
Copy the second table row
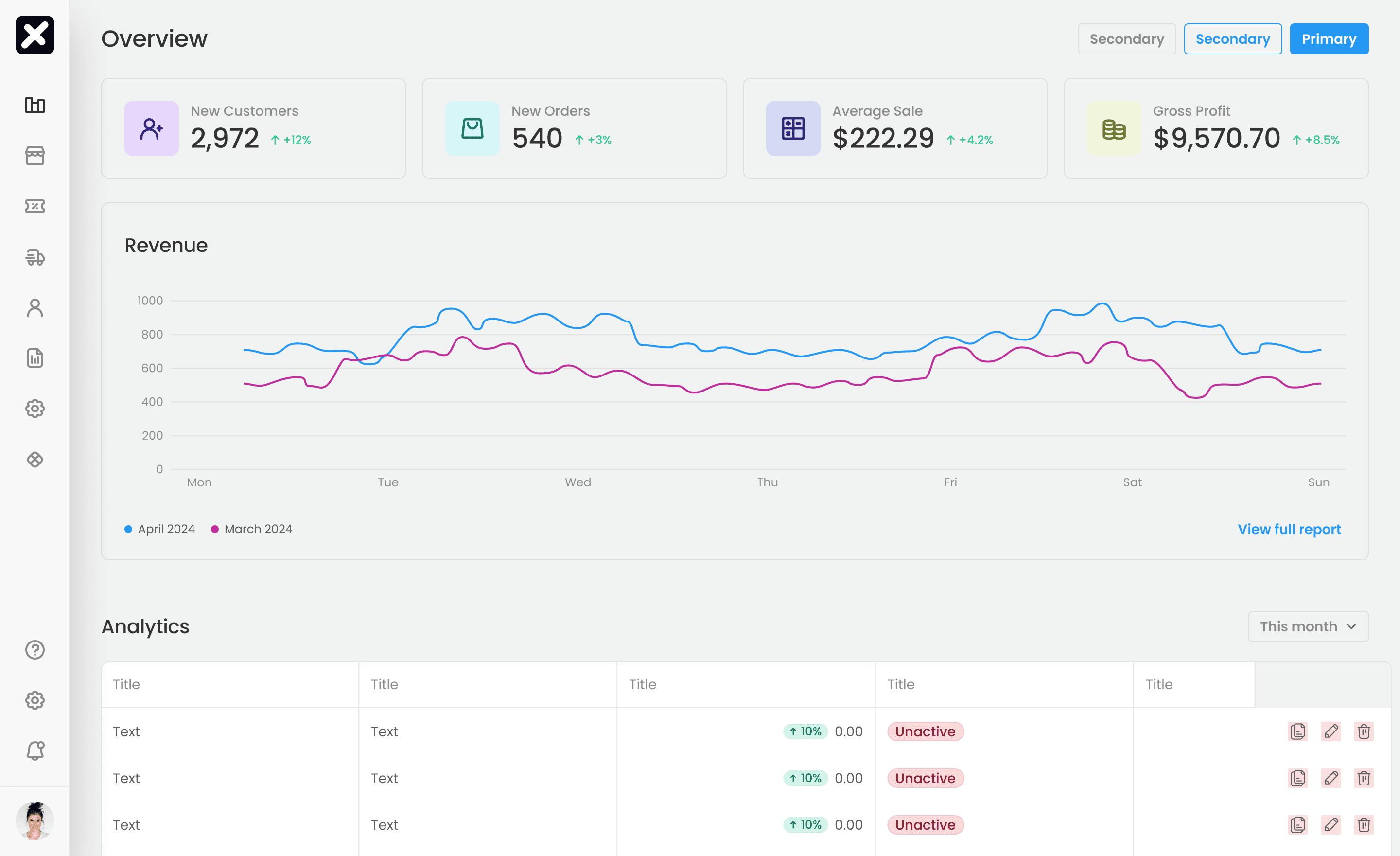point(1298,778)
